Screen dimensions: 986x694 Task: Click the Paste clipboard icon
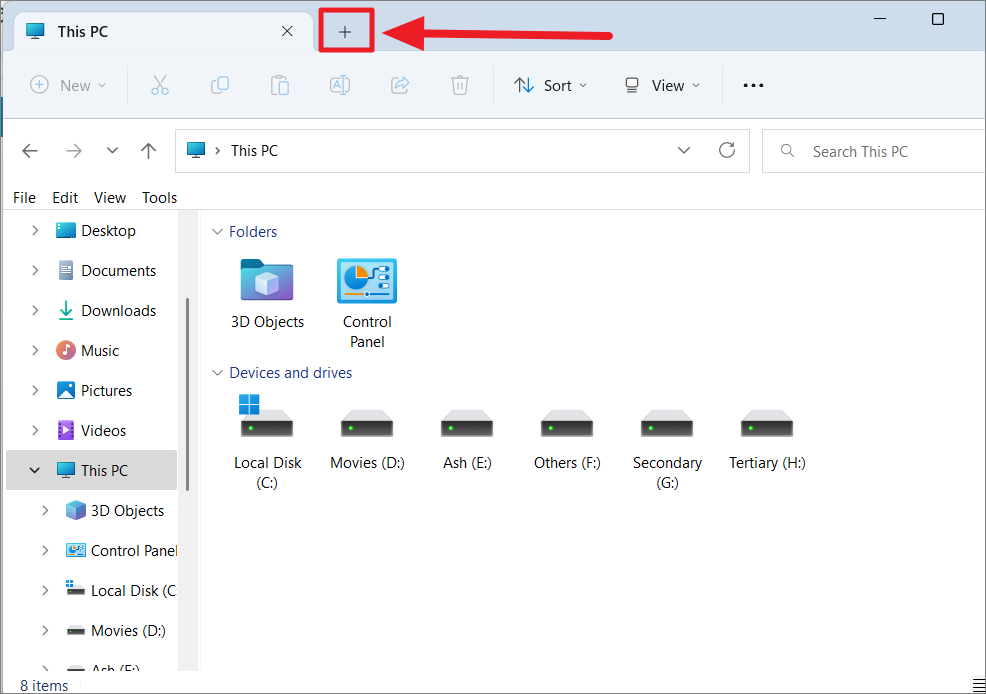[280, 85]
